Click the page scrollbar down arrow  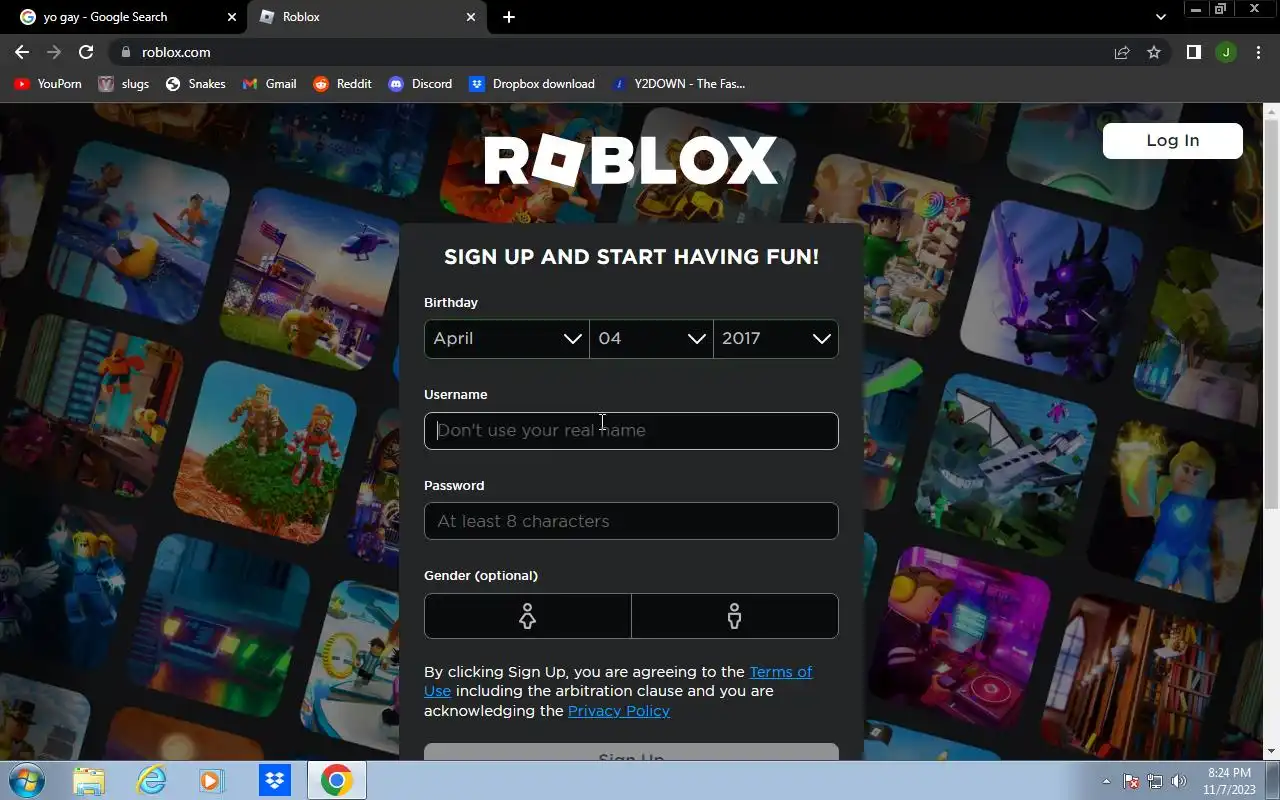tap(1271, 751)
